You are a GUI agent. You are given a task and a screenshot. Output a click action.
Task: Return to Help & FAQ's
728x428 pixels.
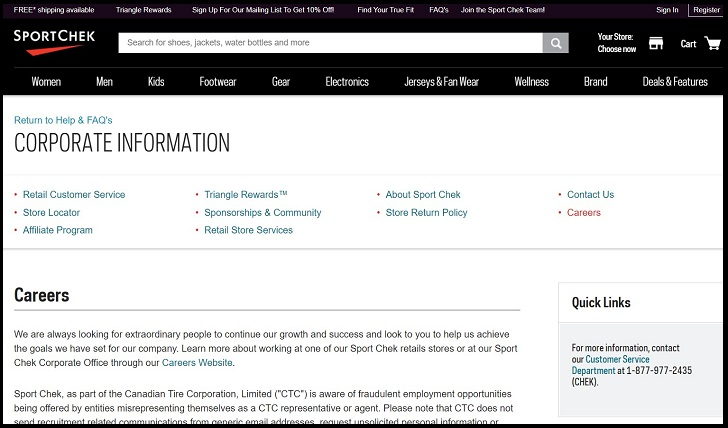(x=63, y=120)
